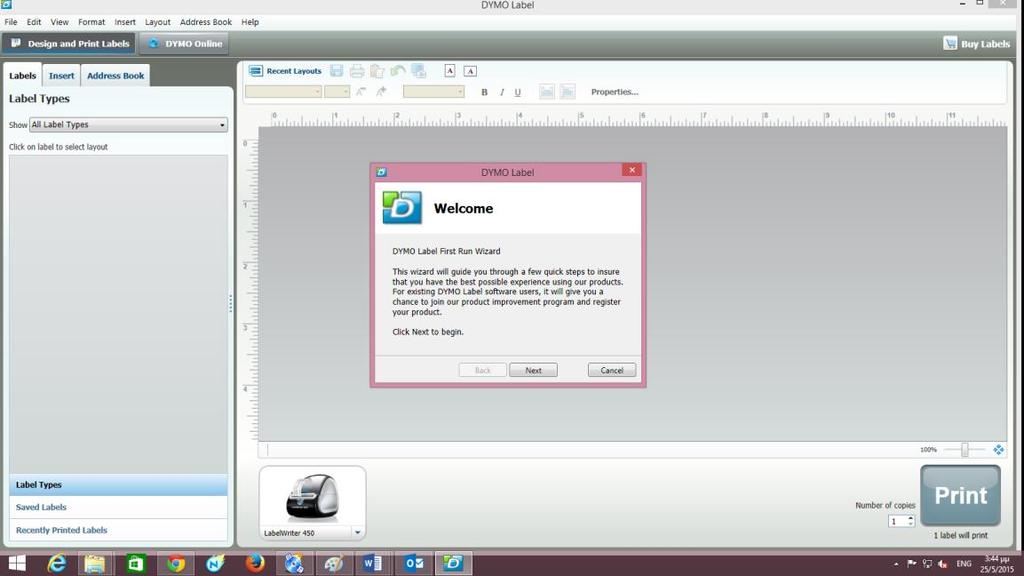The width and height of the screenshot is (1024, 576).
Task: Open the Help menu
Action: point(250,22)
